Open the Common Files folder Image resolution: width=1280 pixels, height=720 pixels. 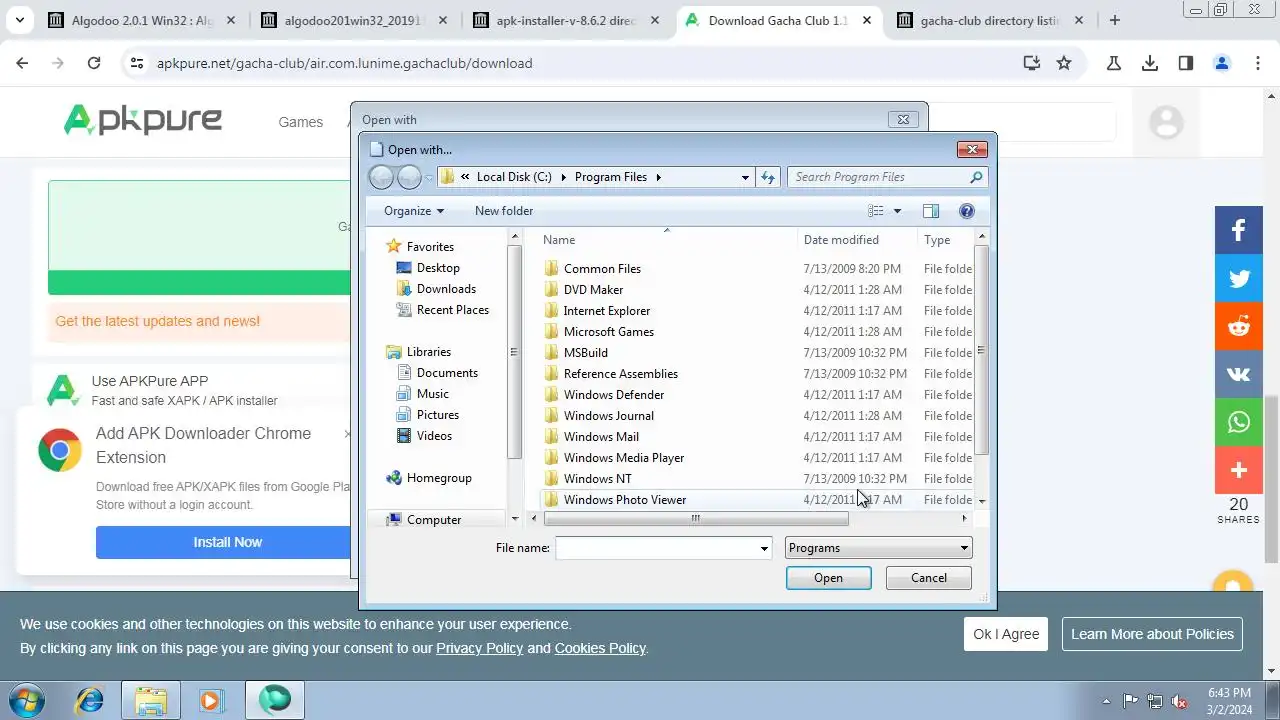(x=602, y=269)
